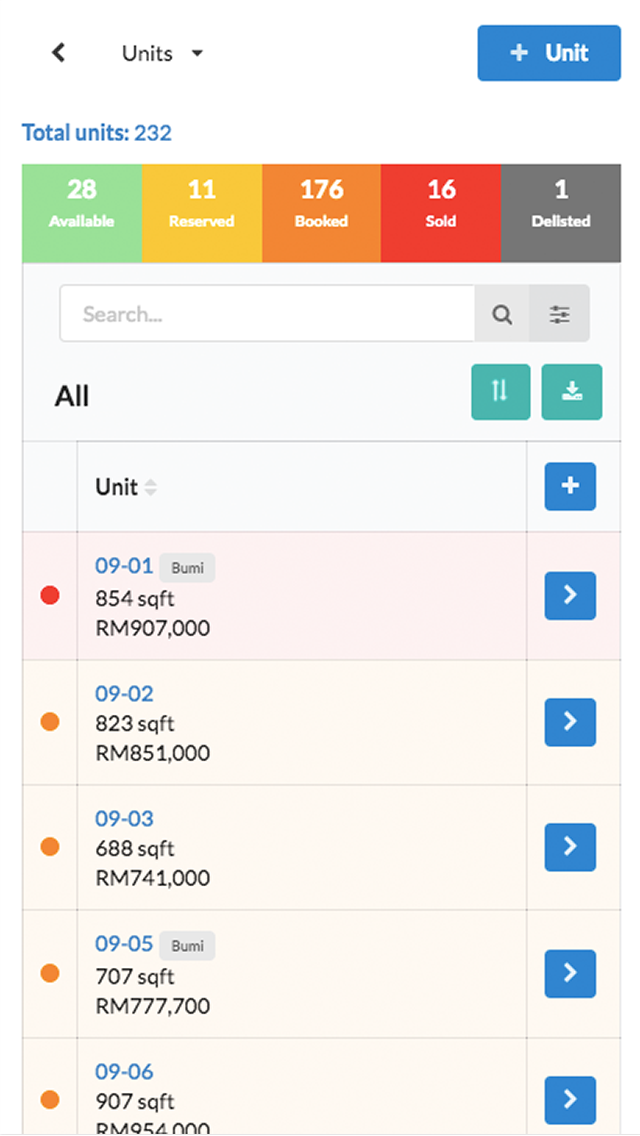Screen dimensions: 640x1136
Task: Open the chevron for unit 09-03
Action: (570, 847)
